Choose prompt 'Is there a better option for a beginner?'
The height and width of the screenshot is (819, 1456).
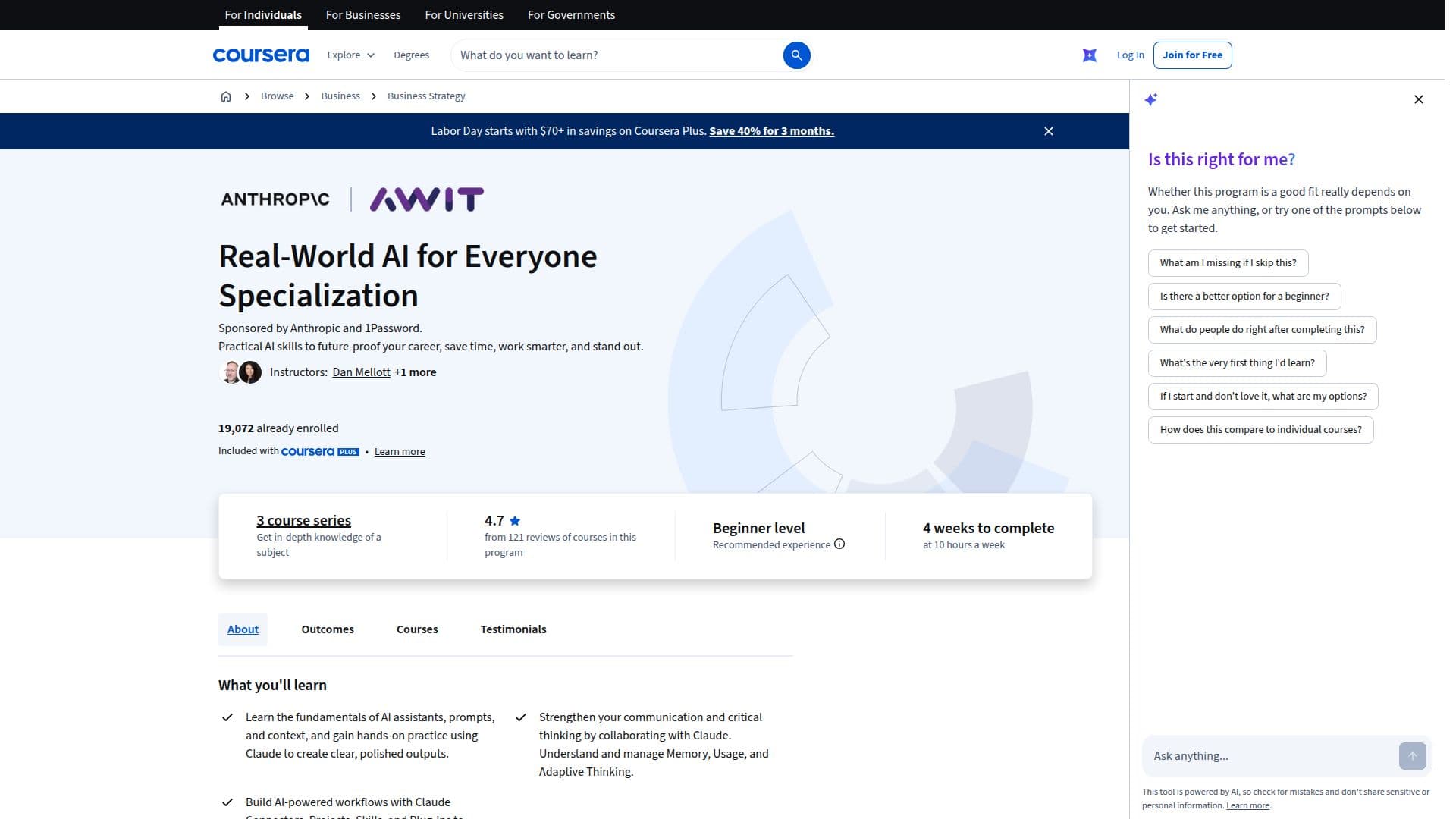1244,297
